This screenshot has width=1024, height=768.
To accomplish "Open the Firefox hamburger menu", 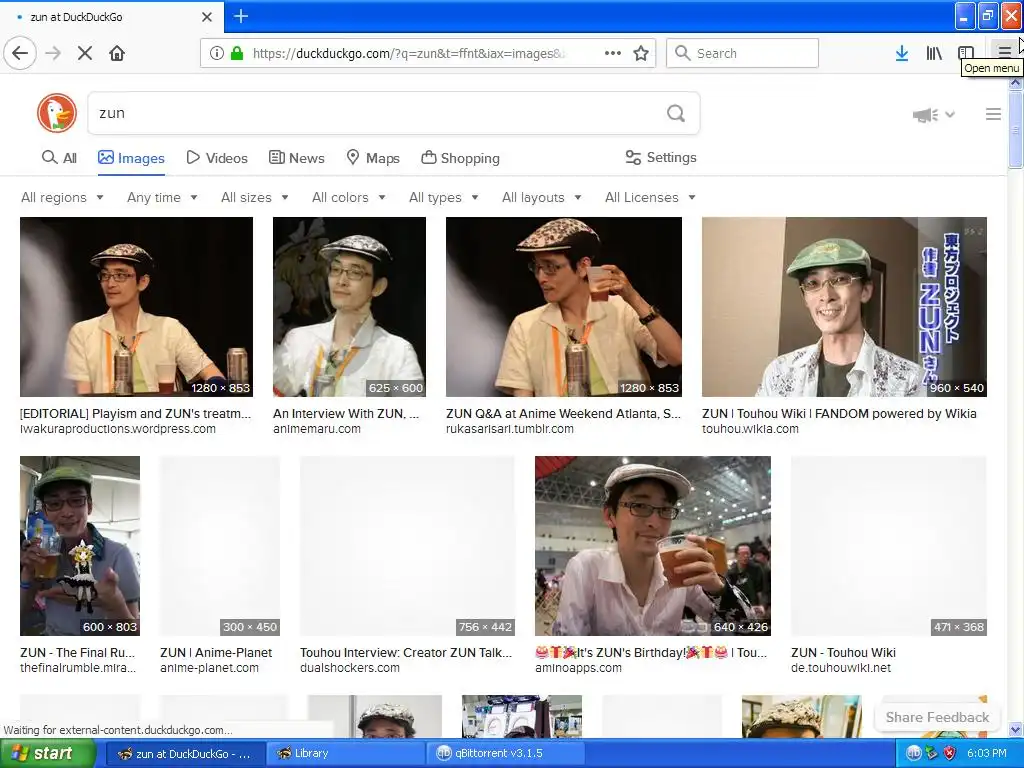I will [x=1004, y=53].
